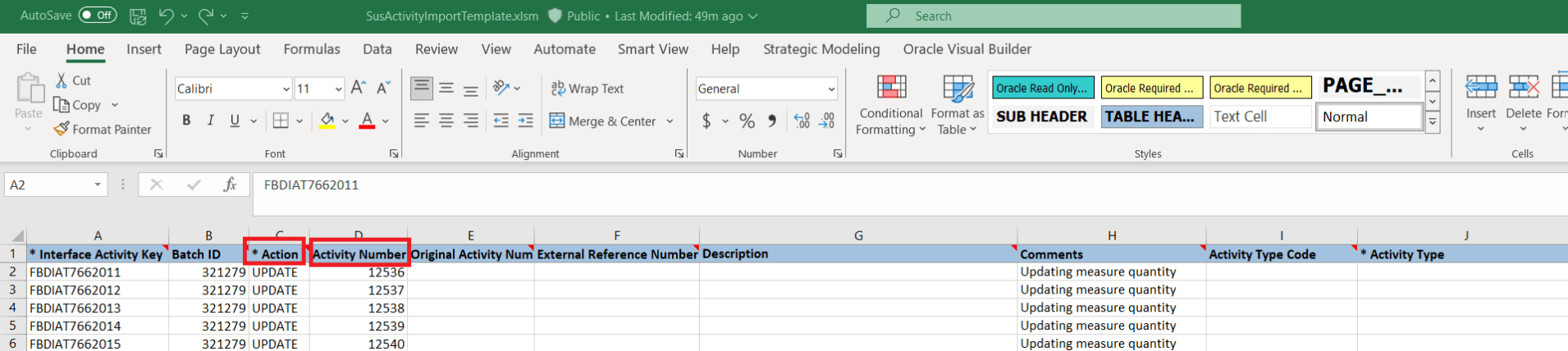This screenshot has height=351, width=1568.
Task: Click the Decrease Indent icon
Action: click(x=501, y=121)
